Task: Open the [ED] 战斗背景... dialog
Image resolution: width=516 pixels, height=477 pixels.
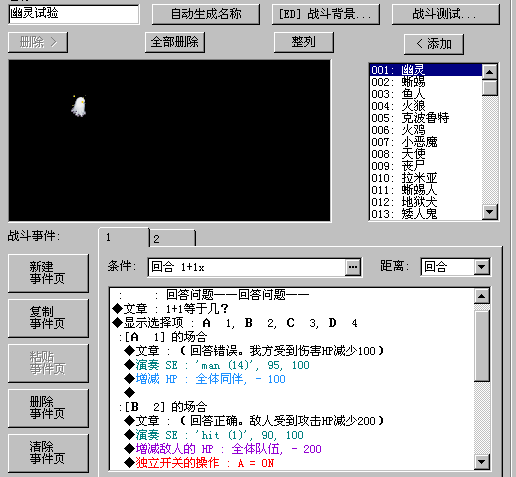Action: (x=326, y=14)
